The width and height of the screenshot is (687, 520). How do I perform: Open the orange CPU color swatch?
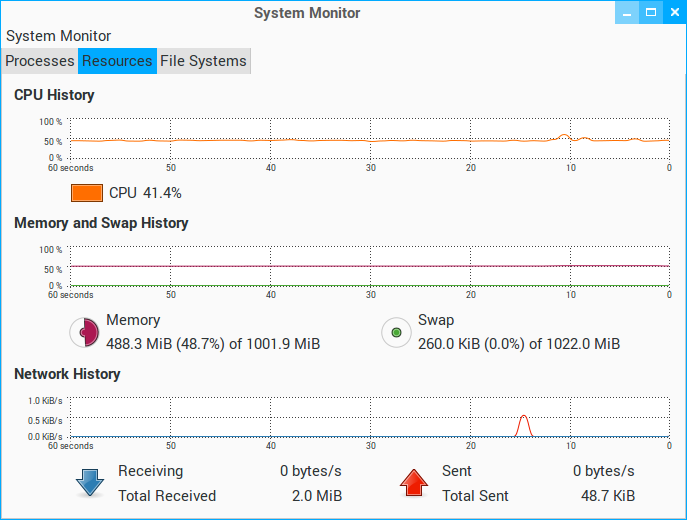click(x=87, y=193)
